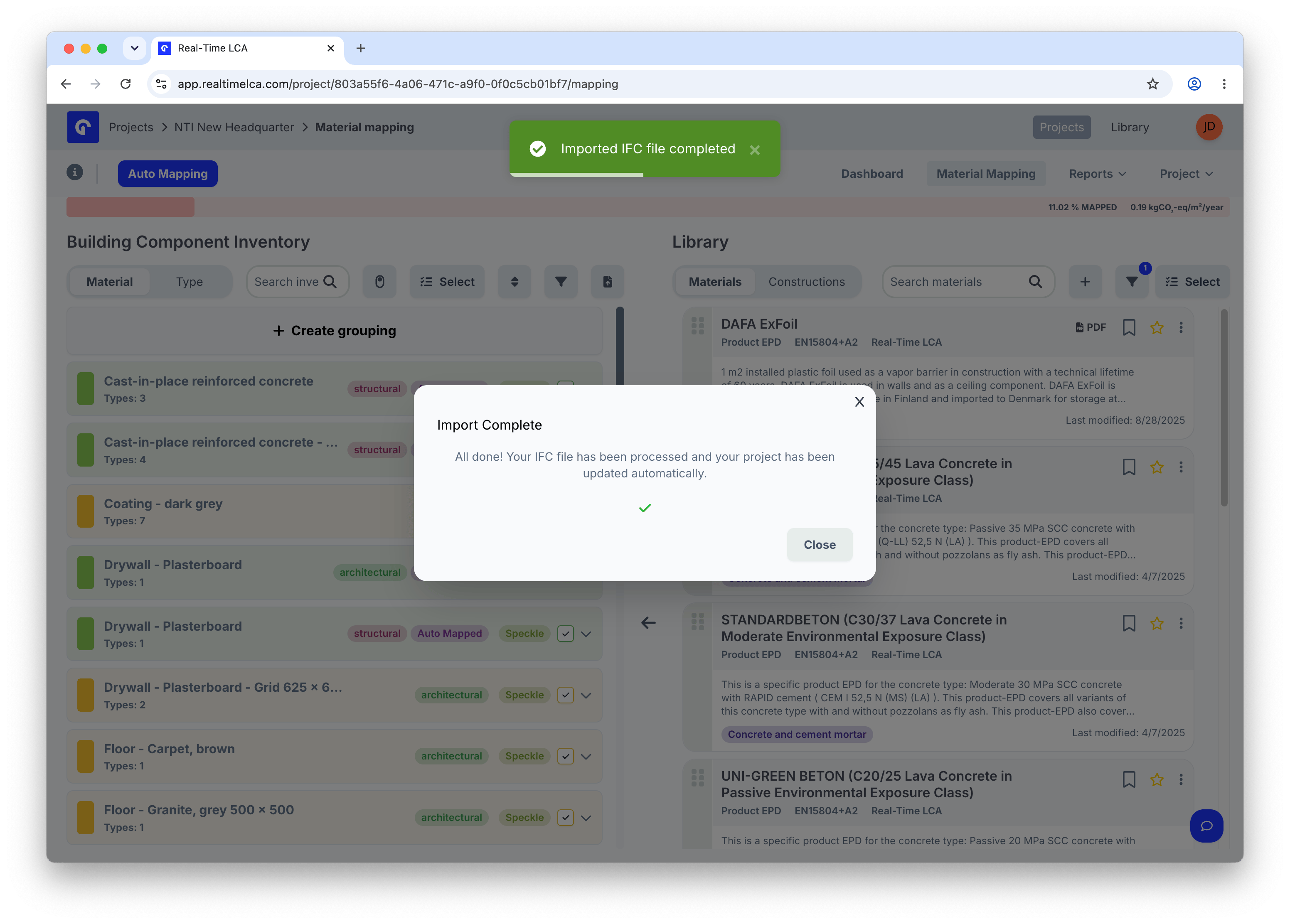Click the Close button in dialog

pyautogui.click(x=819, y=545)
